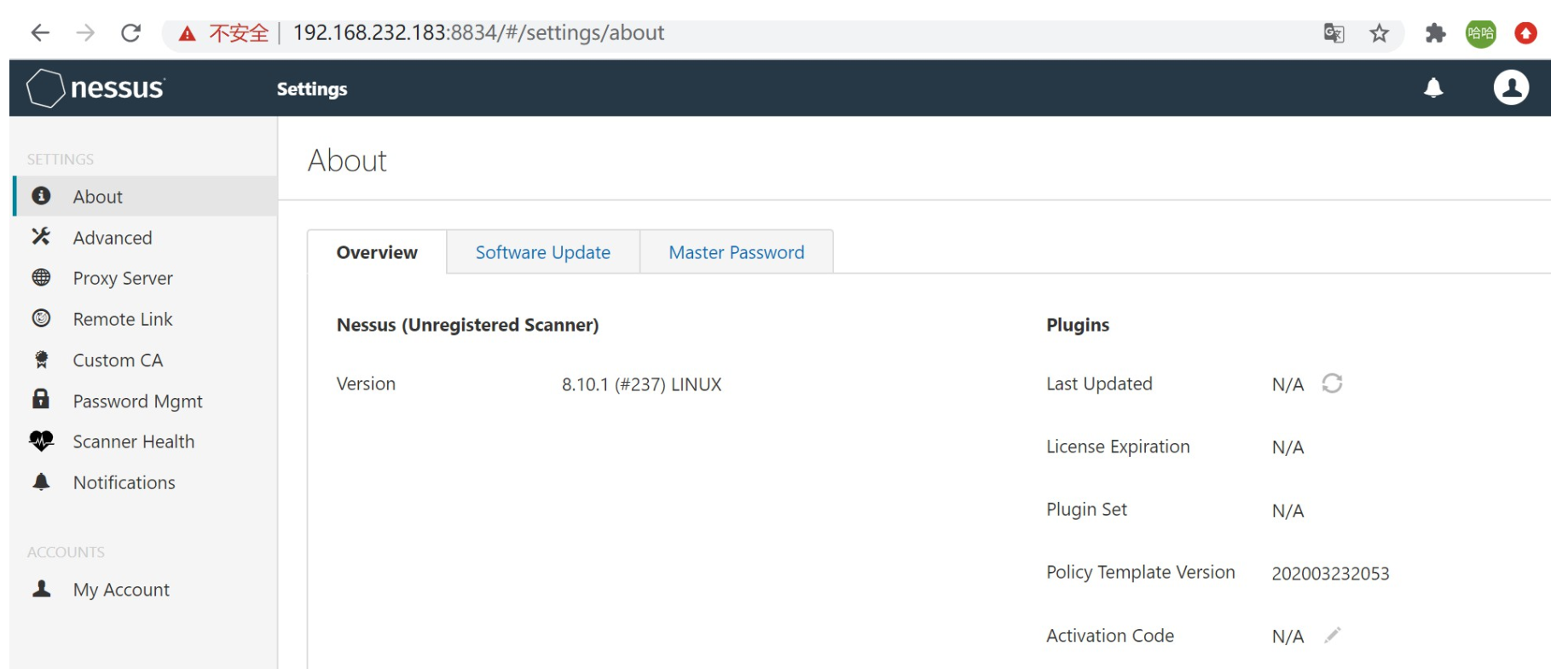Click Policy Template Version value 202003232053
Image resolution: width=1568 pixels, height=669 pixels.
pyautogui.click(x=1330, y=574)
